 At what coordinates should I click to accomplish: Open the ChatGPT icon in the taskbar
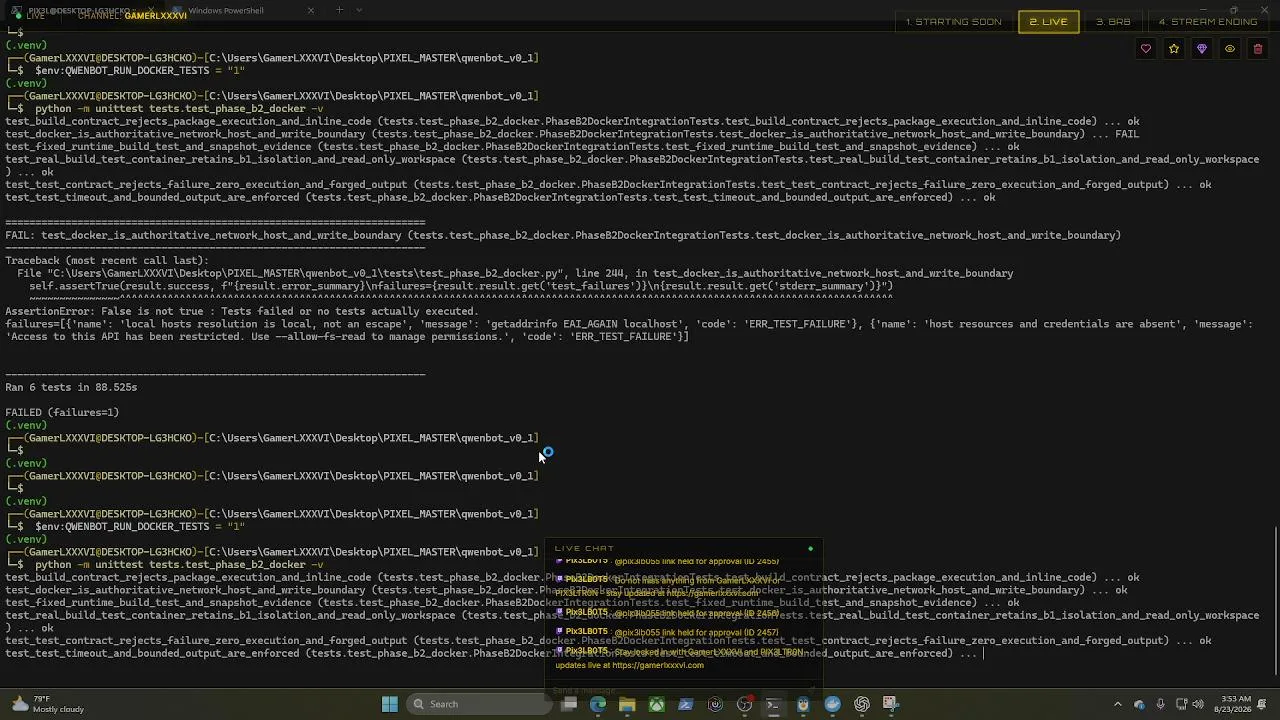862,704
